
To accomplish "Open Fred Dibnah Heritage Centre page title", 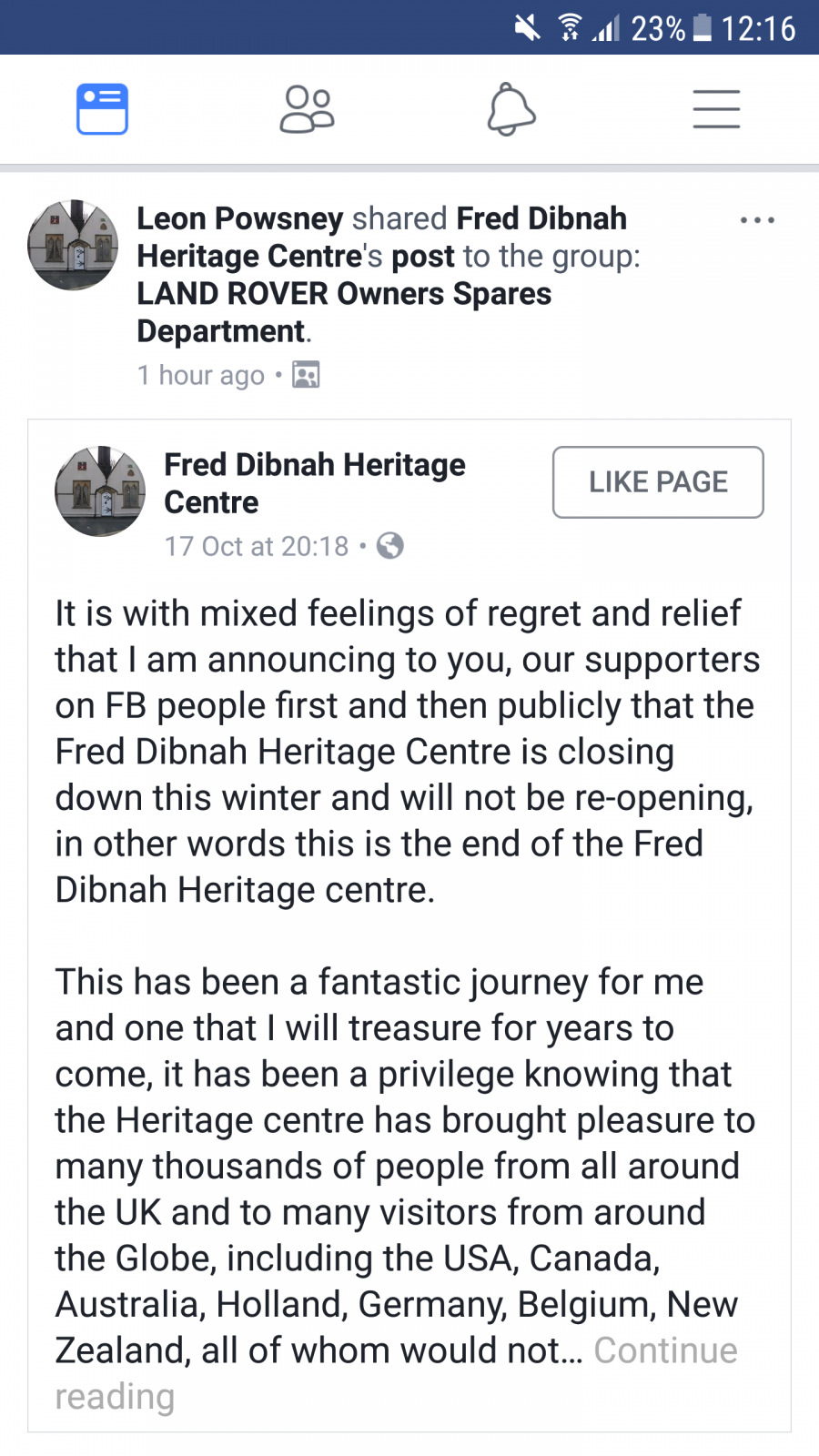I will tap(315, 483).
